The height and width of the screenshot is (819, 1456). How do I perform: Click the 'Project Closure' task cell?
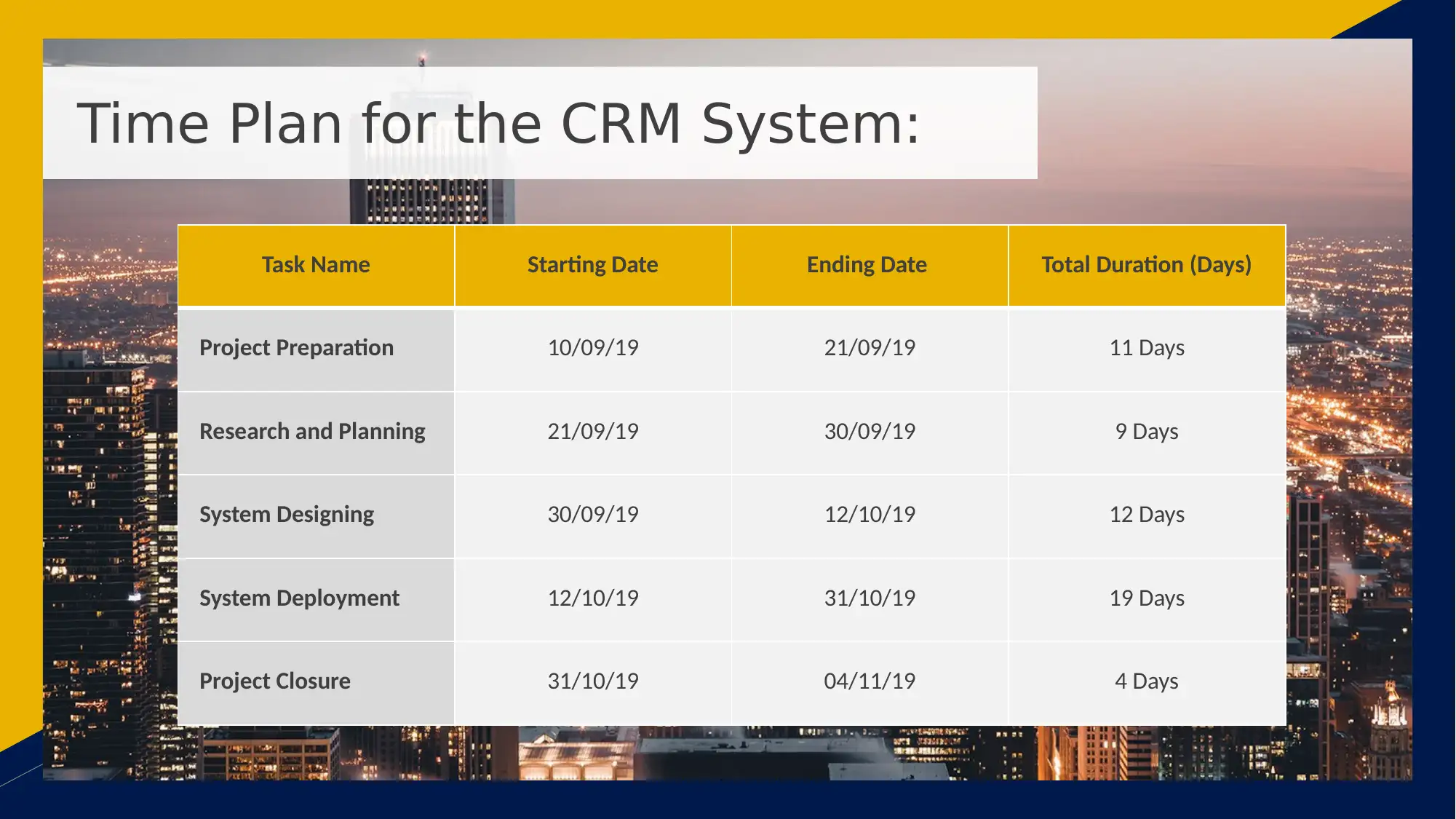[316, 683]
